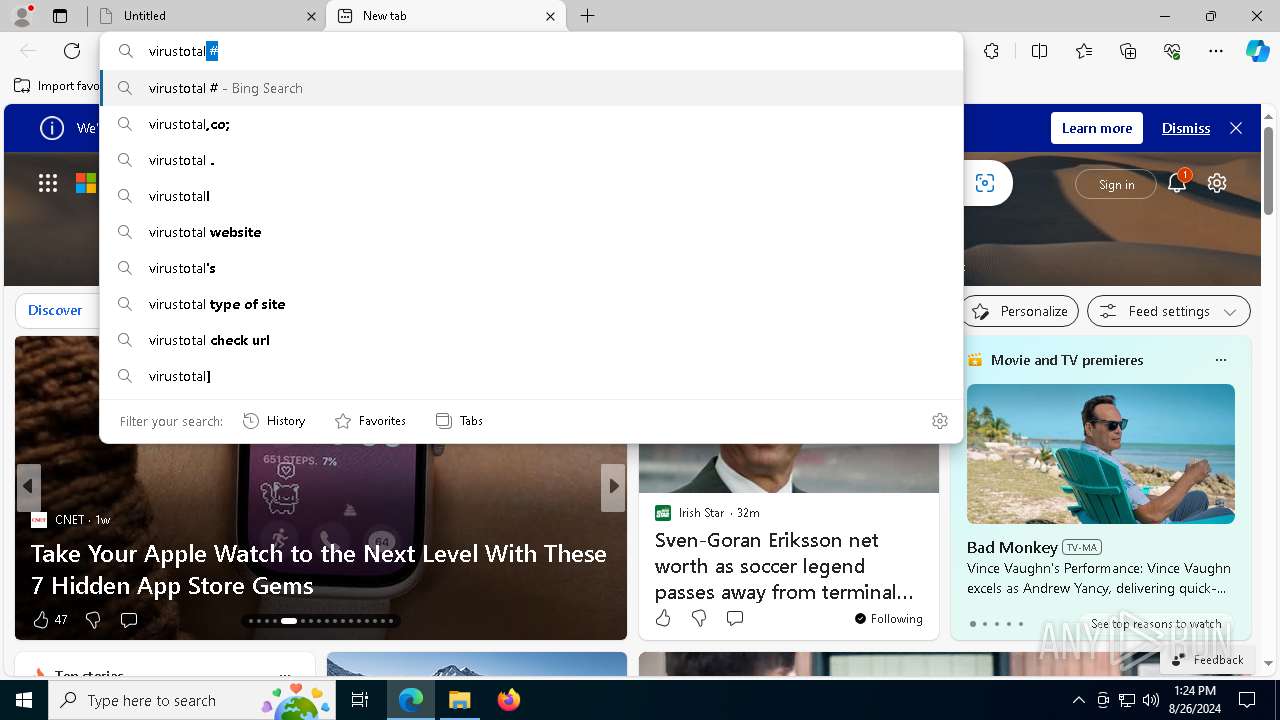The height and width of the screenshot is (720, 1280).
Task: Open Sven-Goran Eriksson article headline
Action: pyautogui.click(x=784, y=566)
